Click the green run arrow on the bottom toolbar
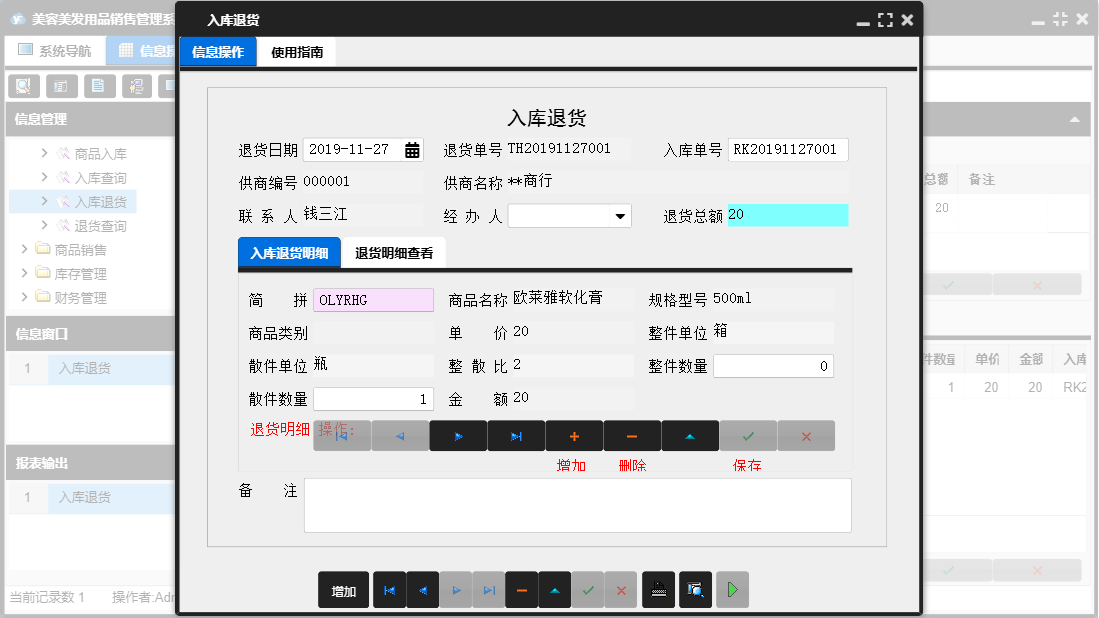 pyautogui.click(x=731, y=589)
